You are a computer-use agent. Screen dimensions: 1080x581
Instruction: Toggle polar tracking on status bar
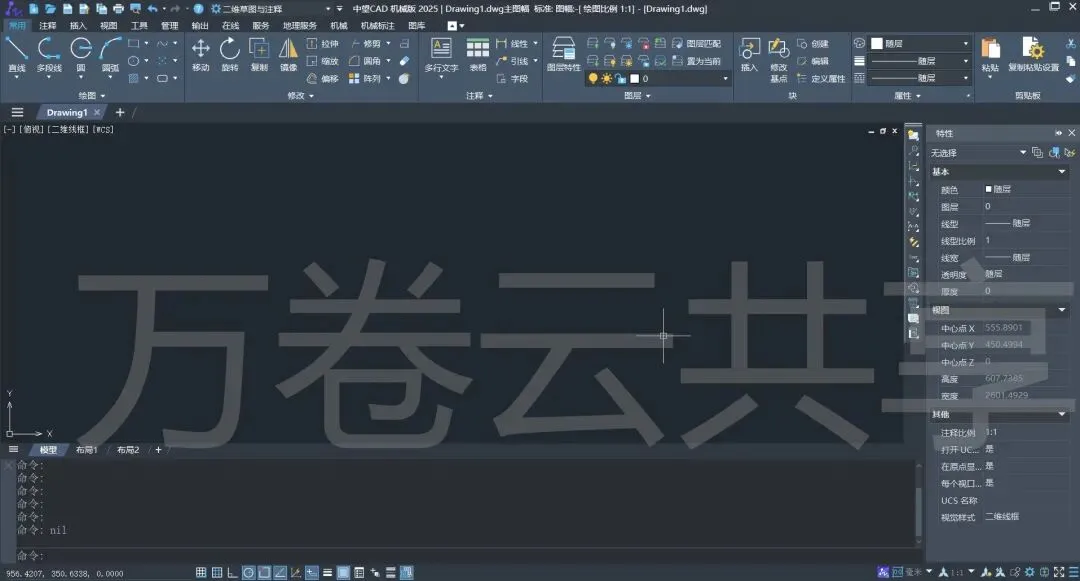pos(249,572)
